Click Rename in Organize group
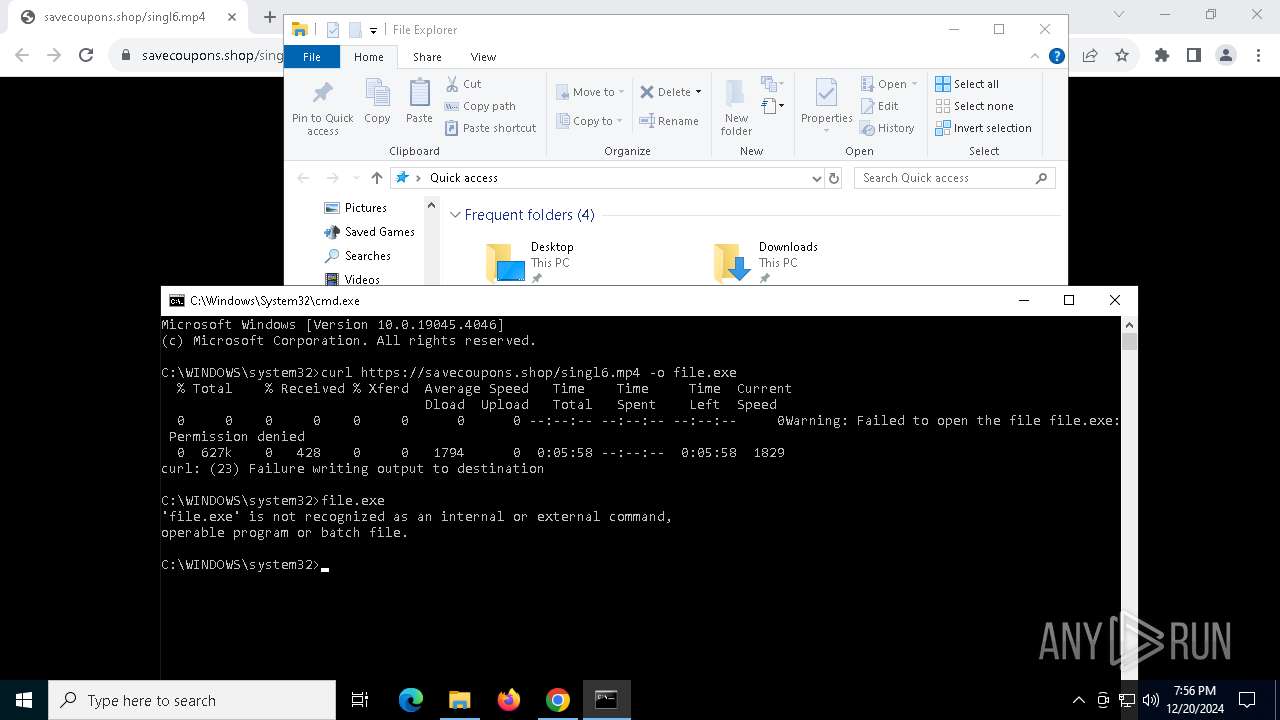 coord(669,121)
